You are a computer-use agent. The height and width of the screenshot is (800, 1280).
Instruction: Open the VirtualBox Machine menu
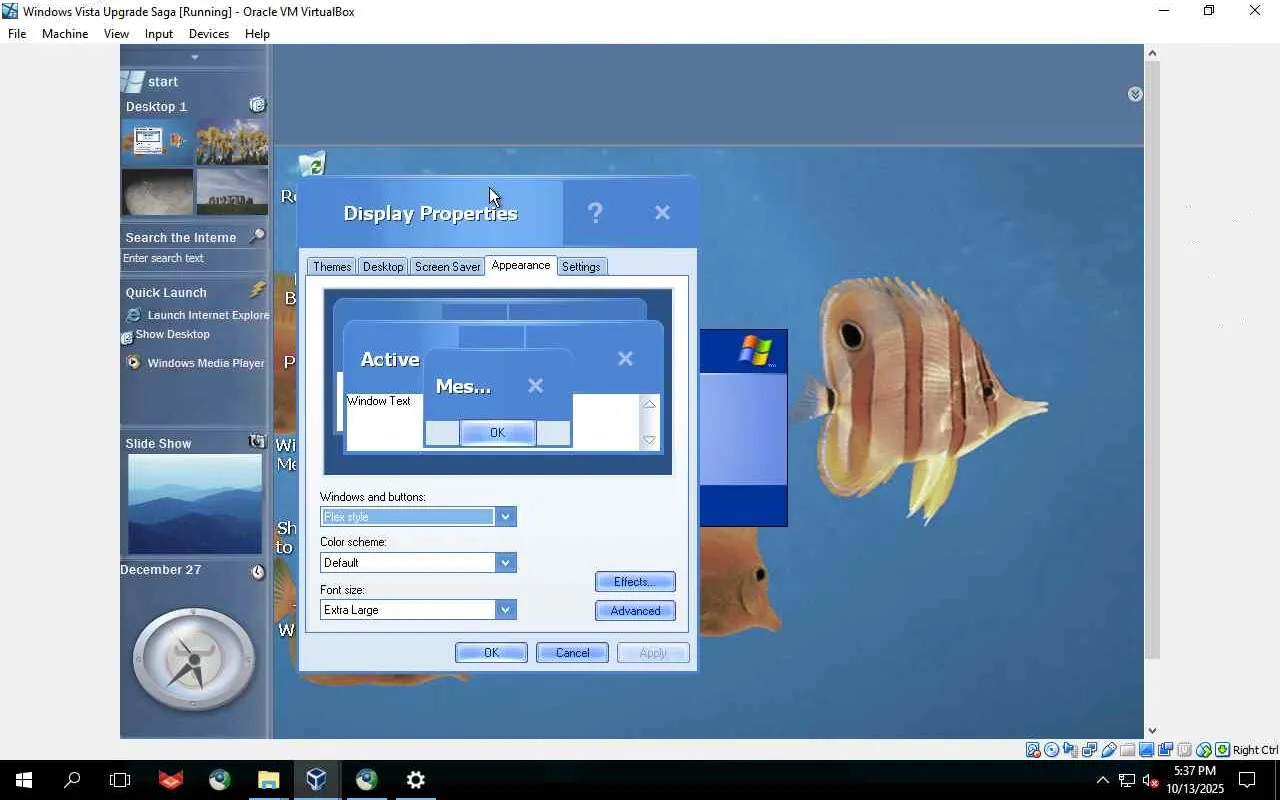[65, 33]
